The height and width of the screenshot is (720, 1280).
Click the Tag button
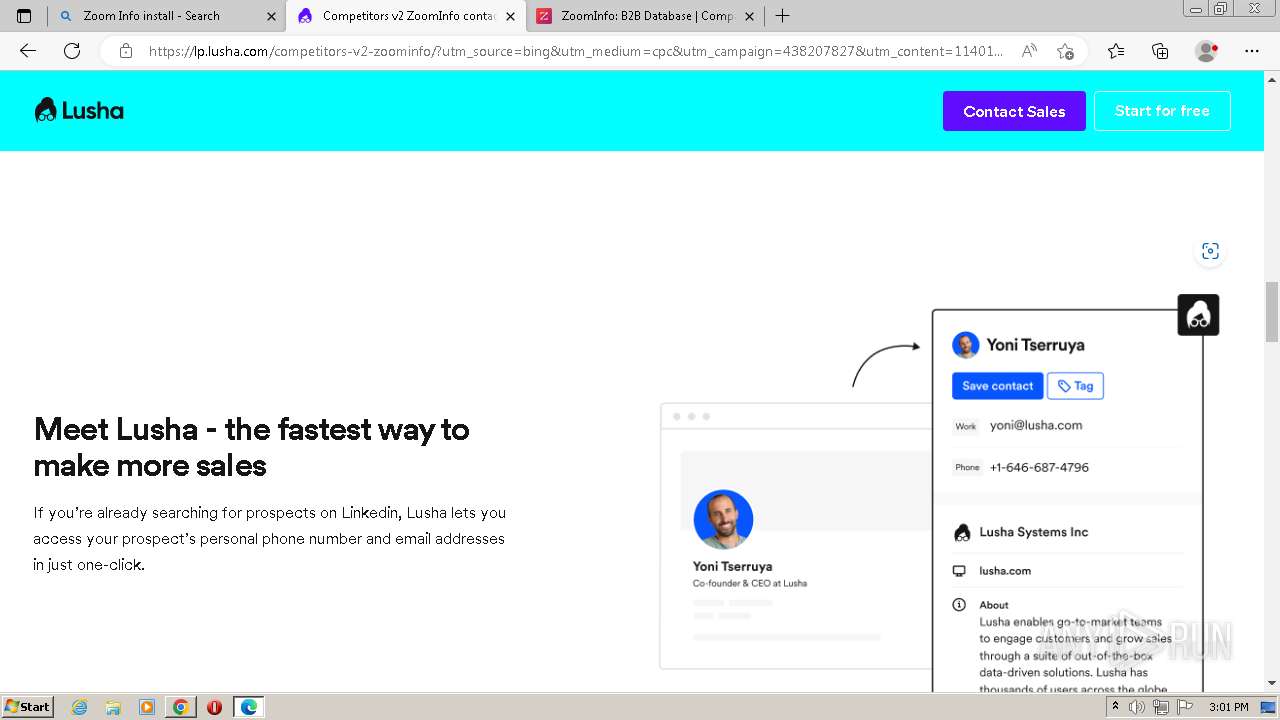(1075, 386)
